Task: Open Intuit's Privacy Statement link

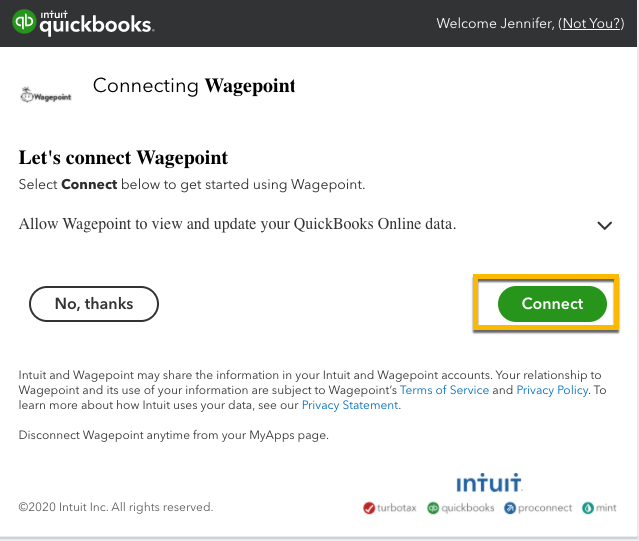Action: pos(350,405)
